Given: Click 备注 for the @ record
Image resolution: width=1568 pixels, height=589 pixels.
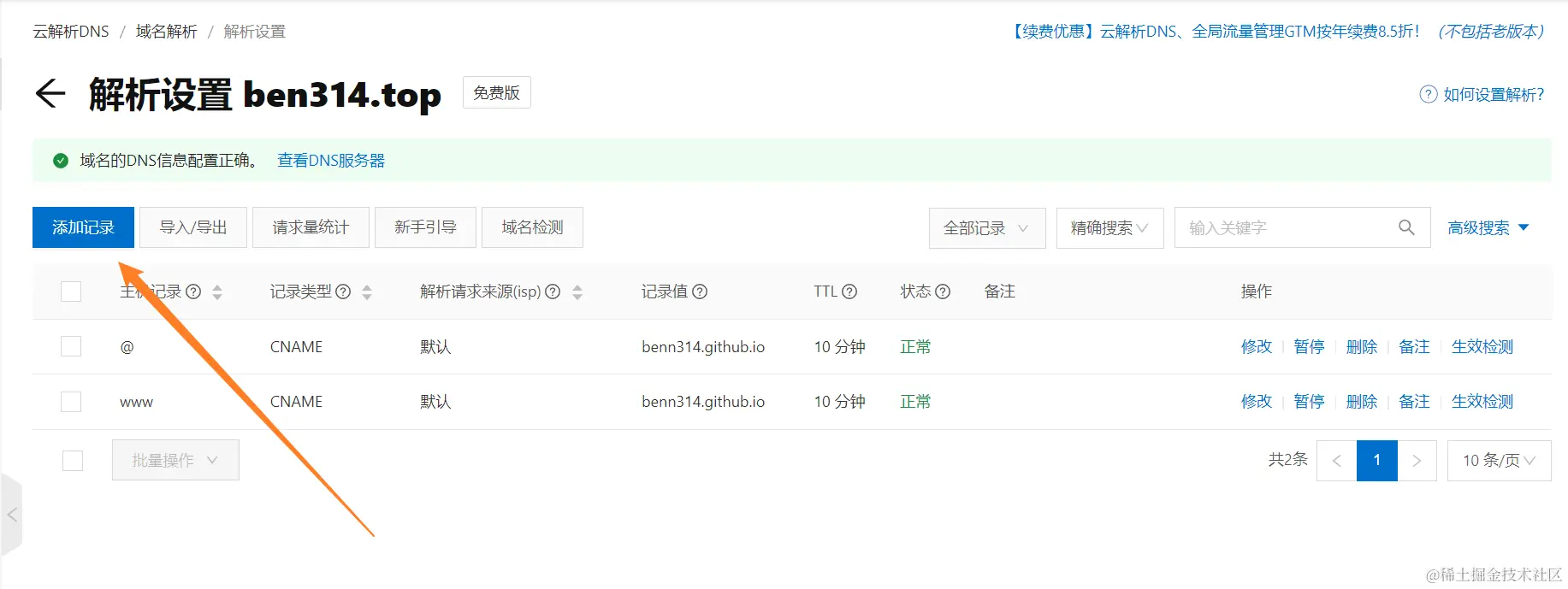Looking at the screenshot, I should (1414, 346).
